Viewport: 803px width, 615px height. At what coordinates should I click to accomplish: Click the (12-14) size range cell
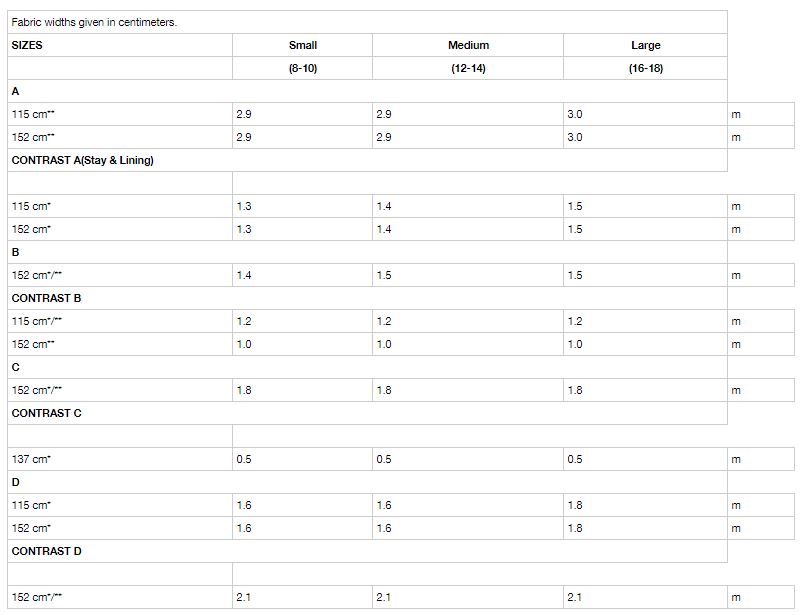[468, 68]
